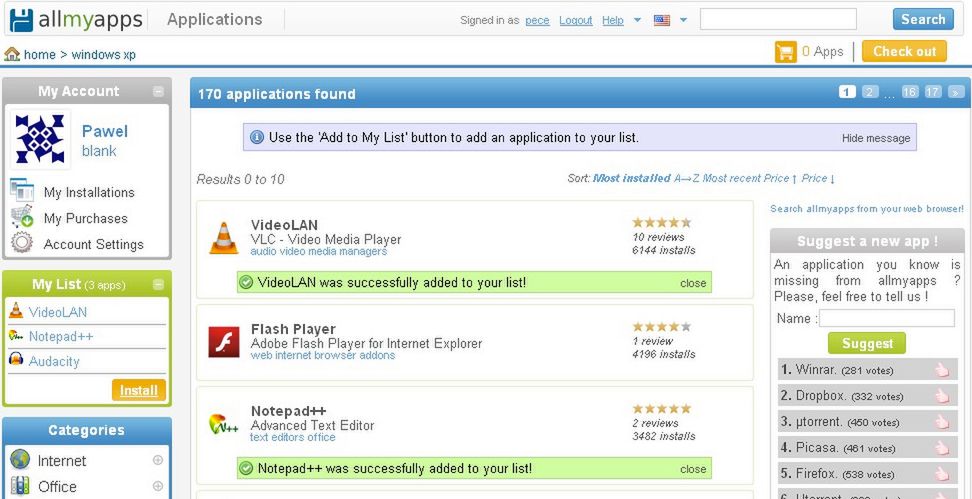
Task: Click the home house icon in breadcrumb
Action: pyautogui.click(x=12, y=54)
